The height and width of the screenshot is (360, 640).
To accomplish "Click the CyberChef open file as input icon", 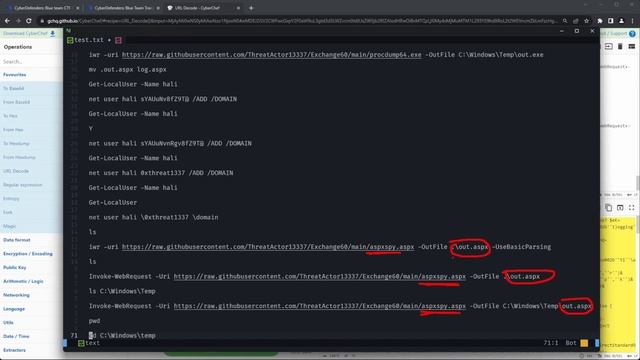I will pyautogui.click(x=608, y=47).
